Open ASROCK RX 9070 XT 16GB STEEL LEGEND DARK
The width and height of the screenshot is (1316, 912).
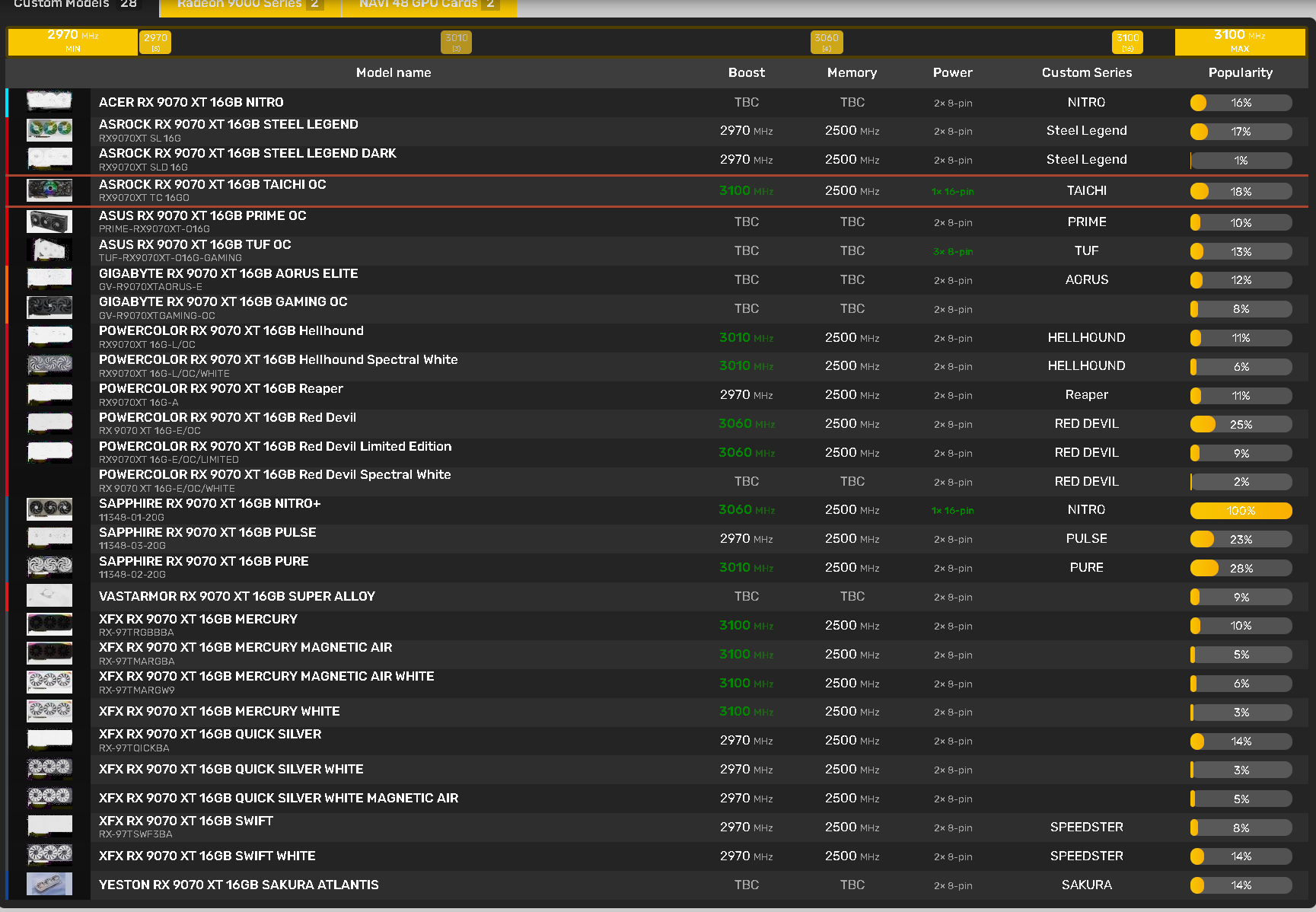(x=247, y=153)
